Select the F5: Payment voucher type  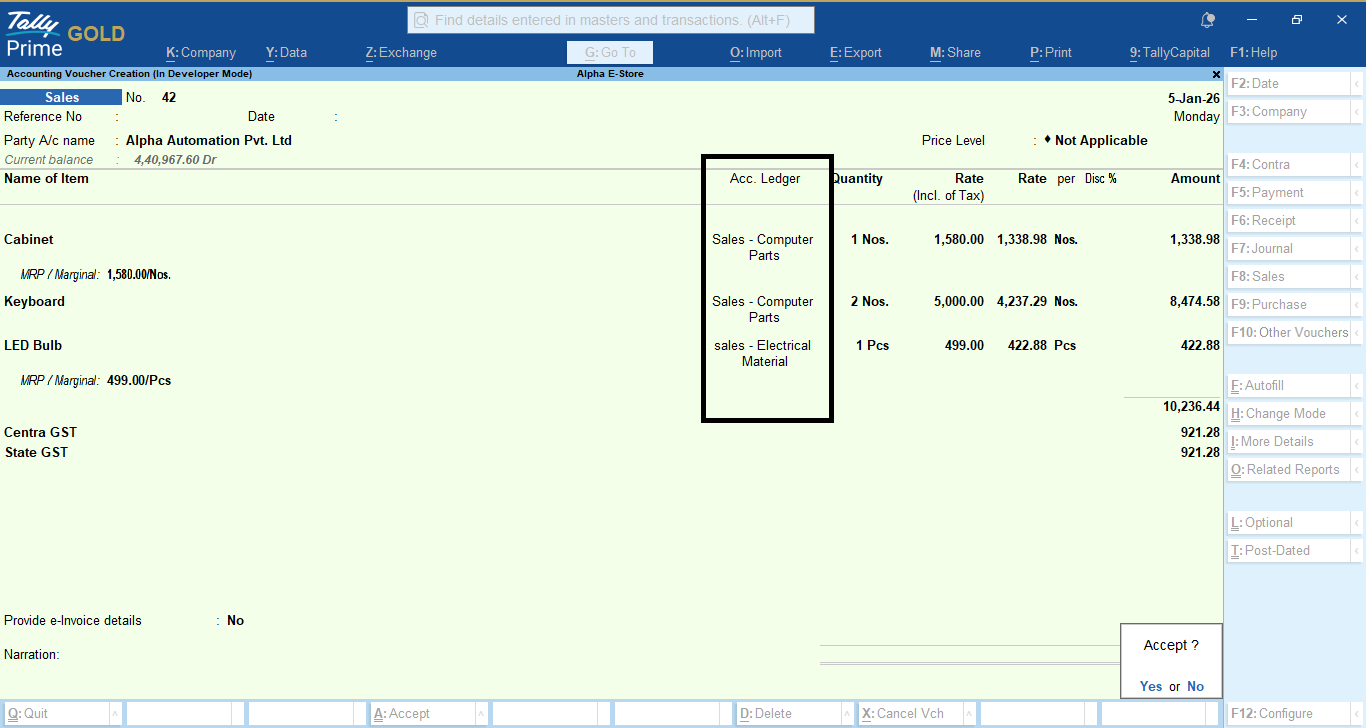pos(1289,193)
